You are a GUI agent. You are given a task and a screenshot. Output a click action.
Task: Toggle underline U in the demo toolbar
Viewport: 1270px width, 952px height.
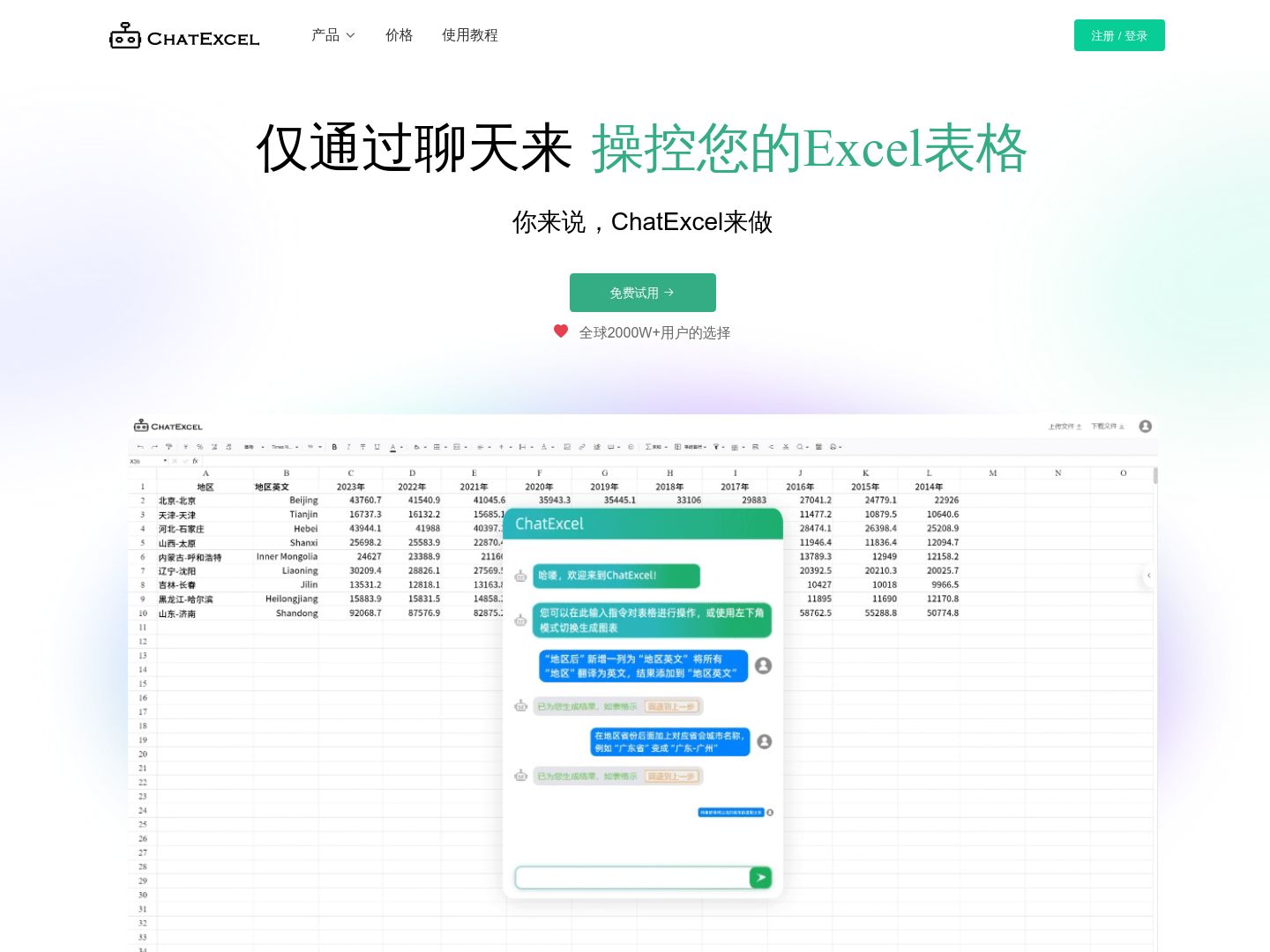tap(377, 447)
